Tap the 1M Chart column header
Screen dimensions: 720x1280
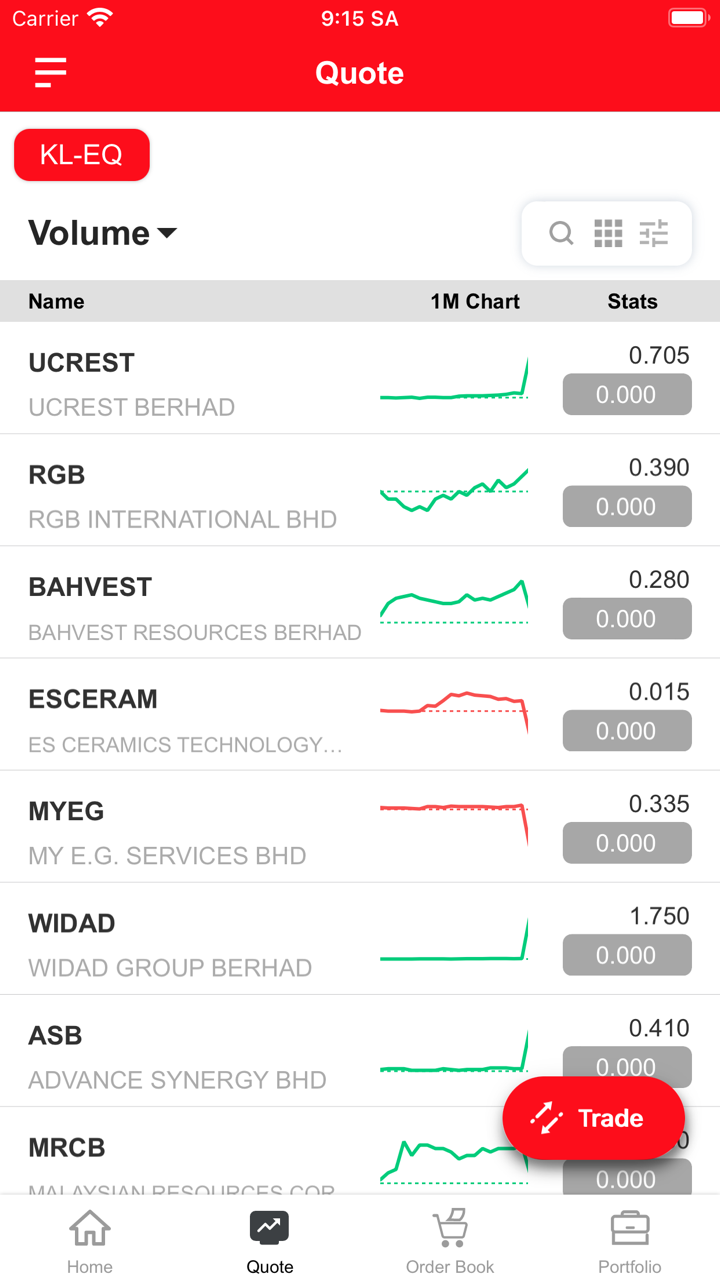tap(475, 302)
